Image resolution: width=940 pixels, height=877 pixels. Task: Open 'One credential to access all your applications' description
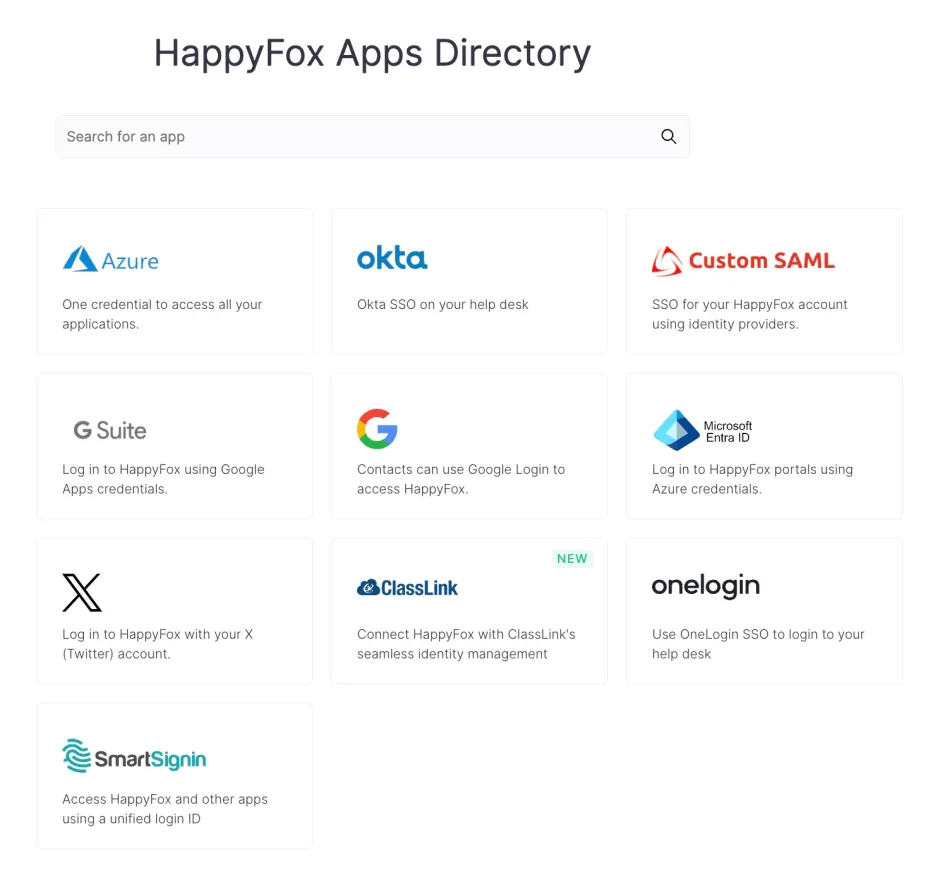click(x=162, y=314)
